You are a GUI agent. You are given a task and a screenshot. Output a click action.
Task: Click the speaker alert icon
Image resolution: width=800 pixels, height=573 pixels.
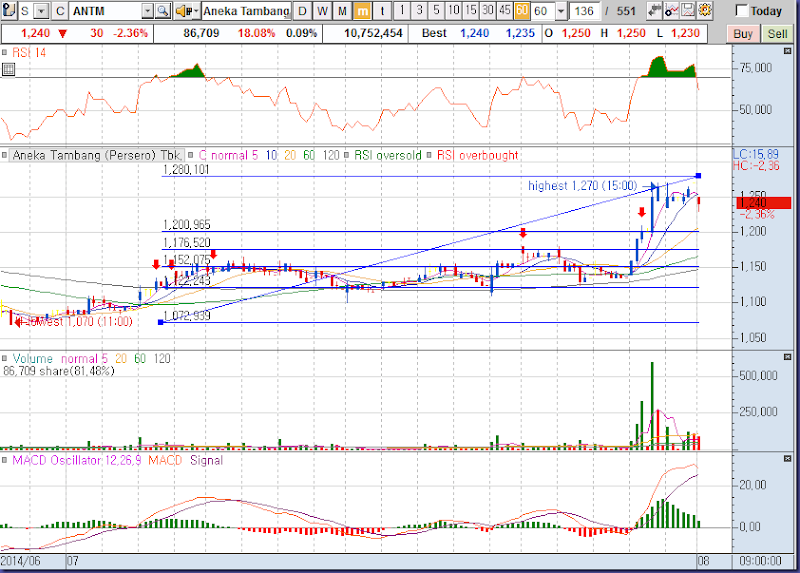[183, 11]
